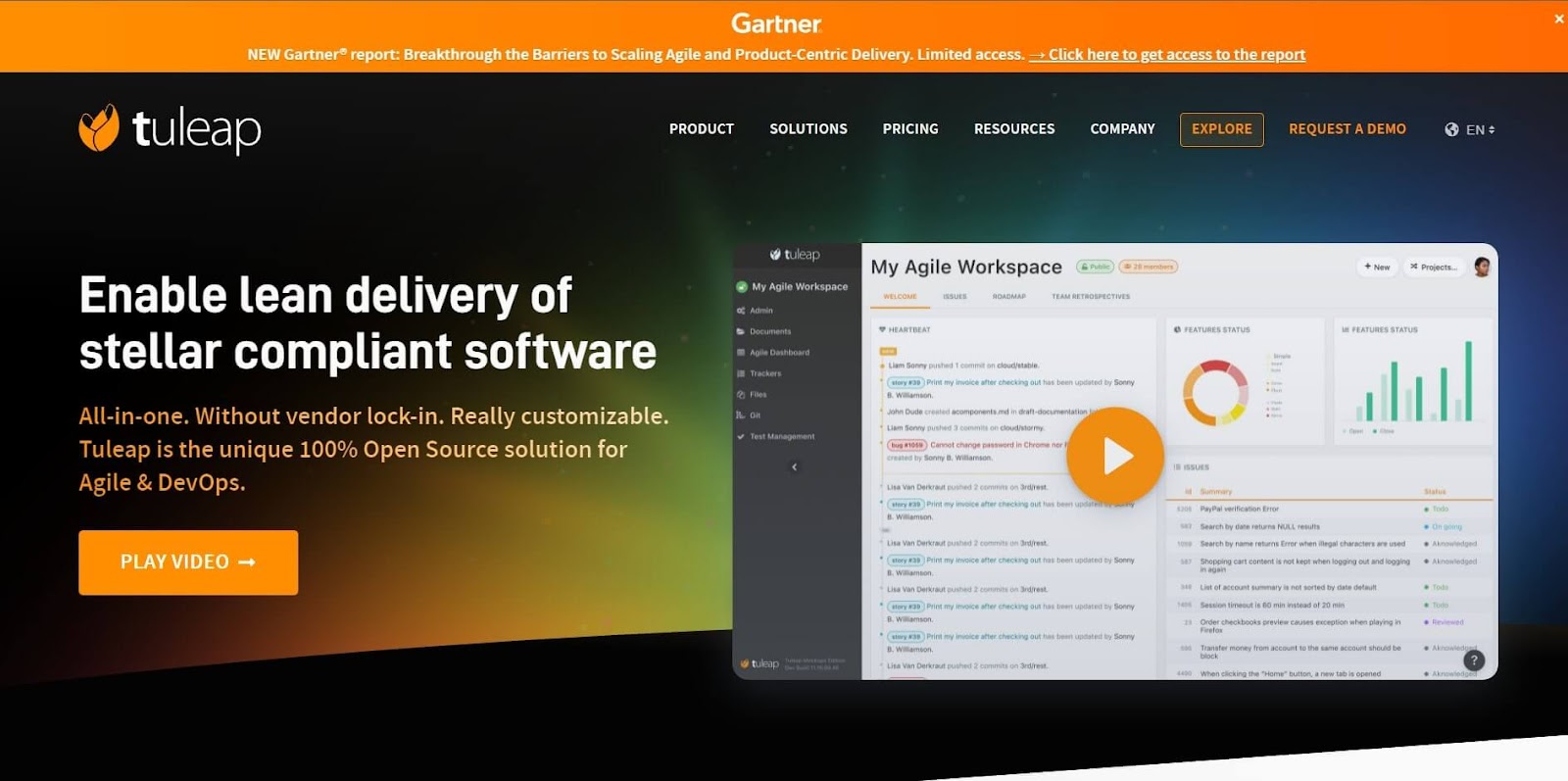Click the Heartbeat section heading
Image resolution: width=1568 pixels, height=781 pixels.
coord(905,330)
